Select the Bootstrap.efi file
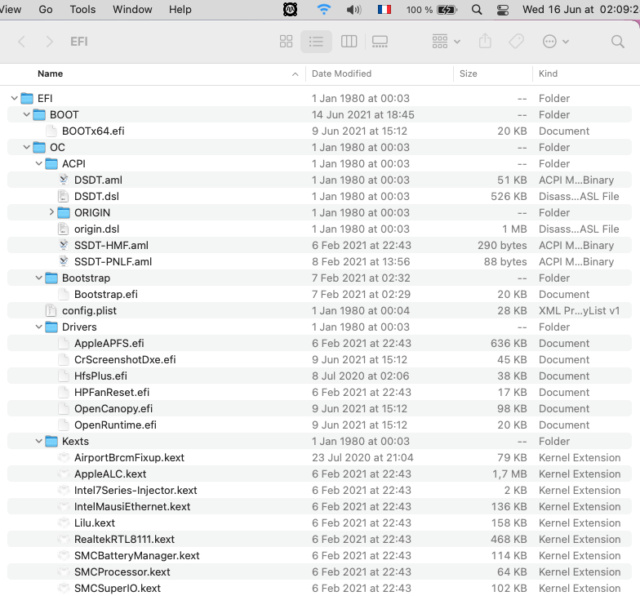Viewport: 640px width, 596px height. [x=106, y=294]
